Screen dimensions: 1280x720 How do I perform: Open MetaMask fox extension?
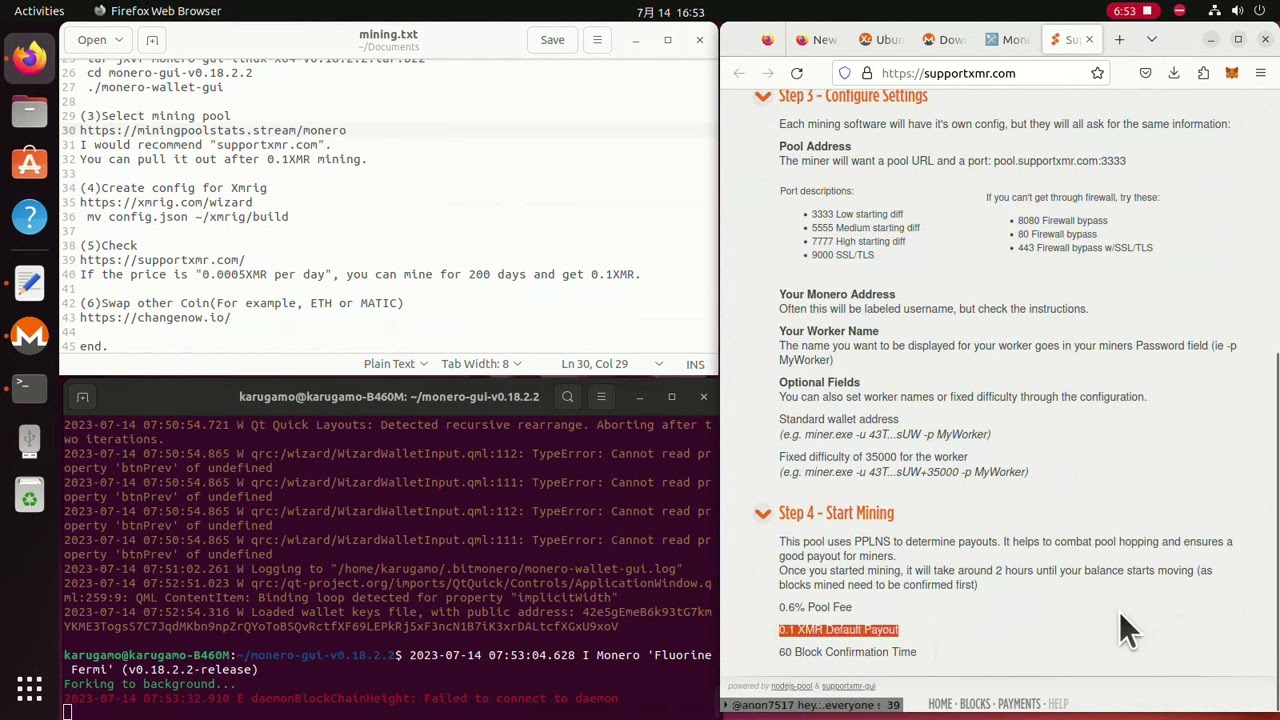click(x=1232, y=73)
